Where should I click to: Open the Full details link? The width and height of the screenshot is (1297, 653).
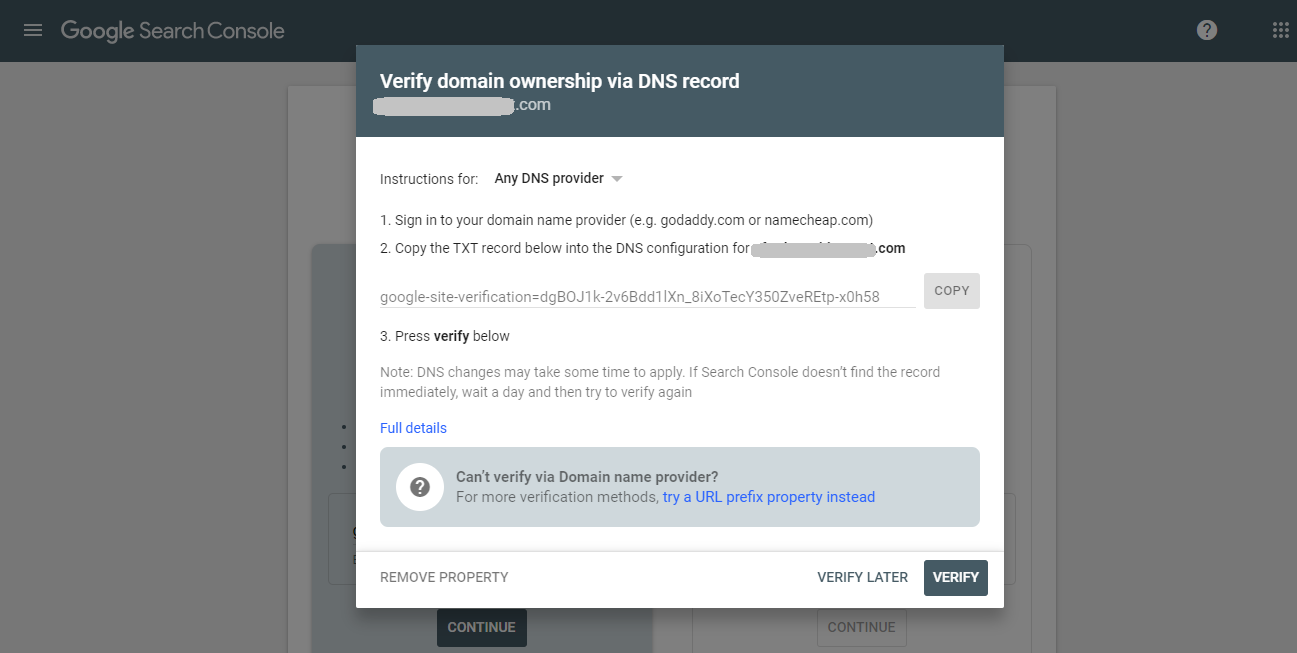[413, 428]
